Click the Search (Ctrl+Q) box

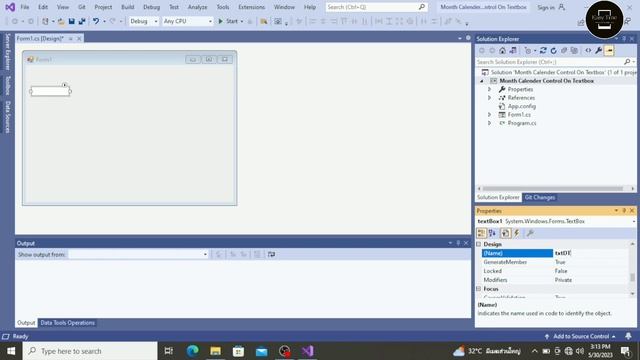[376, 7]
